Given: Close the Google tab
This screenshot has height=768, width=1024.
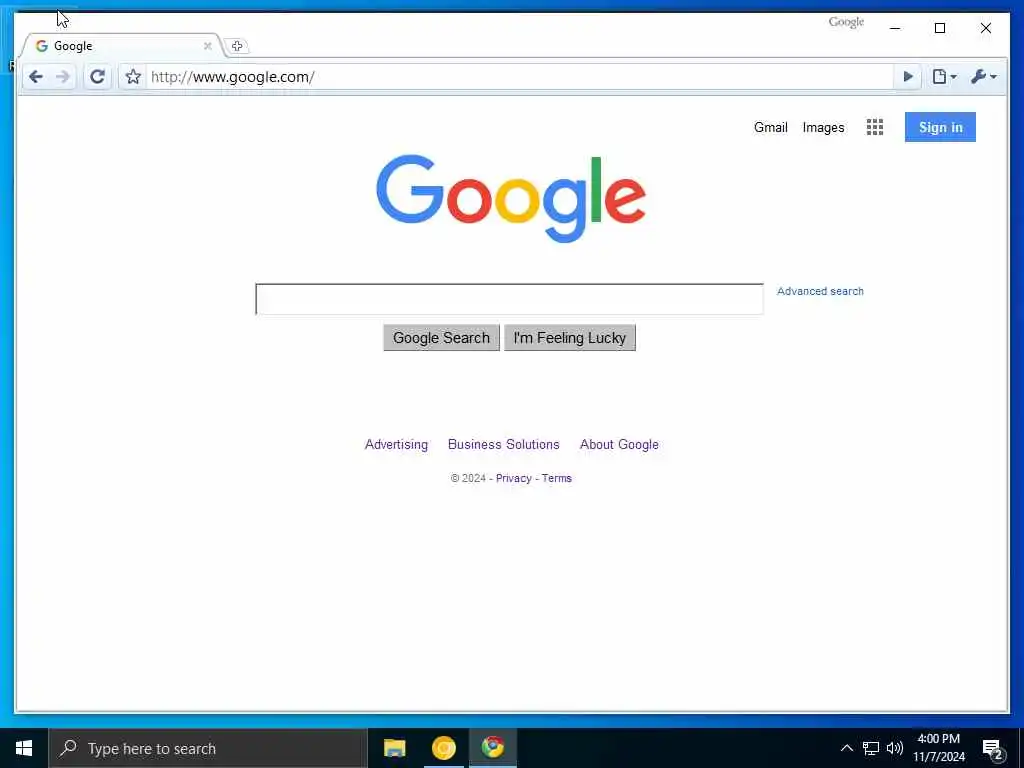Looking at the screenshot, I should 208,46.
